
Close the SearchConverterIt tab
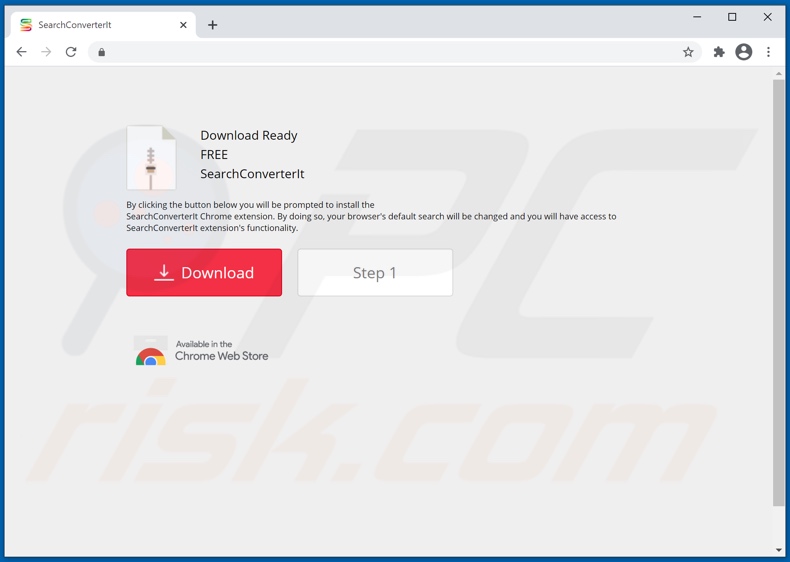coord(183,25)
